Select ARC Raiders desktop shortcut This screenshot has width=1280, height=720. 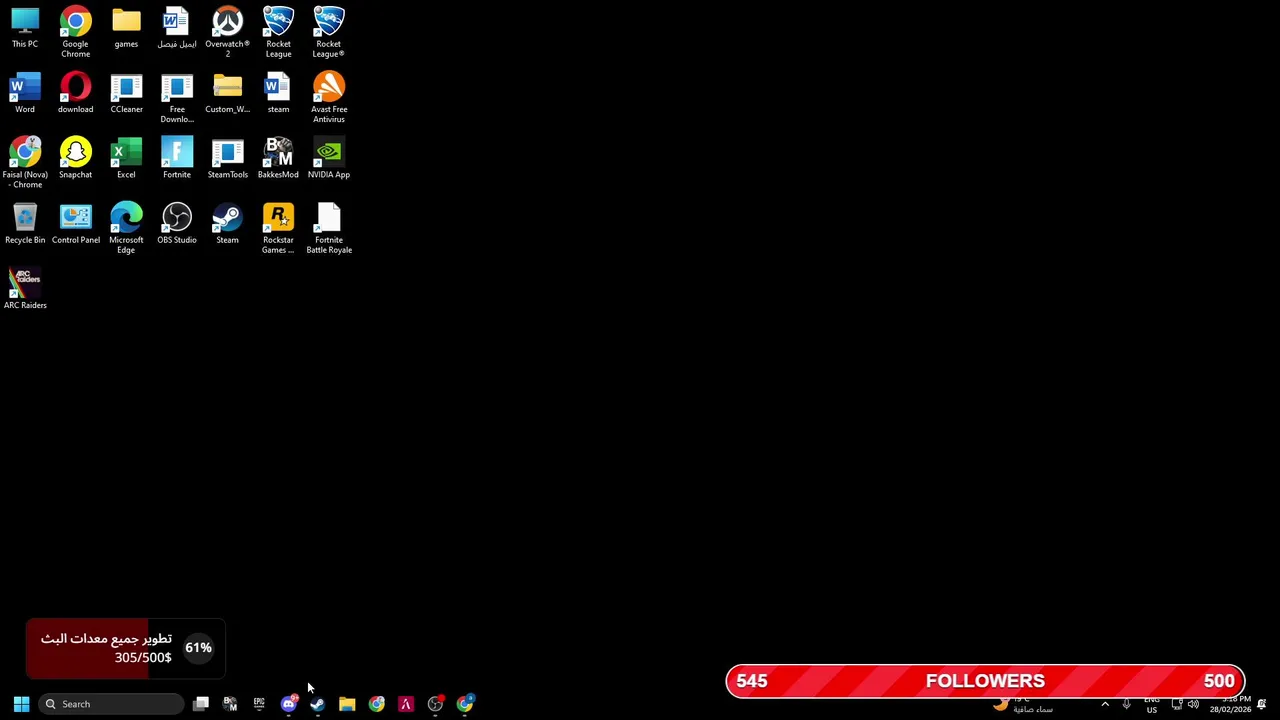[x=25, y=289]
